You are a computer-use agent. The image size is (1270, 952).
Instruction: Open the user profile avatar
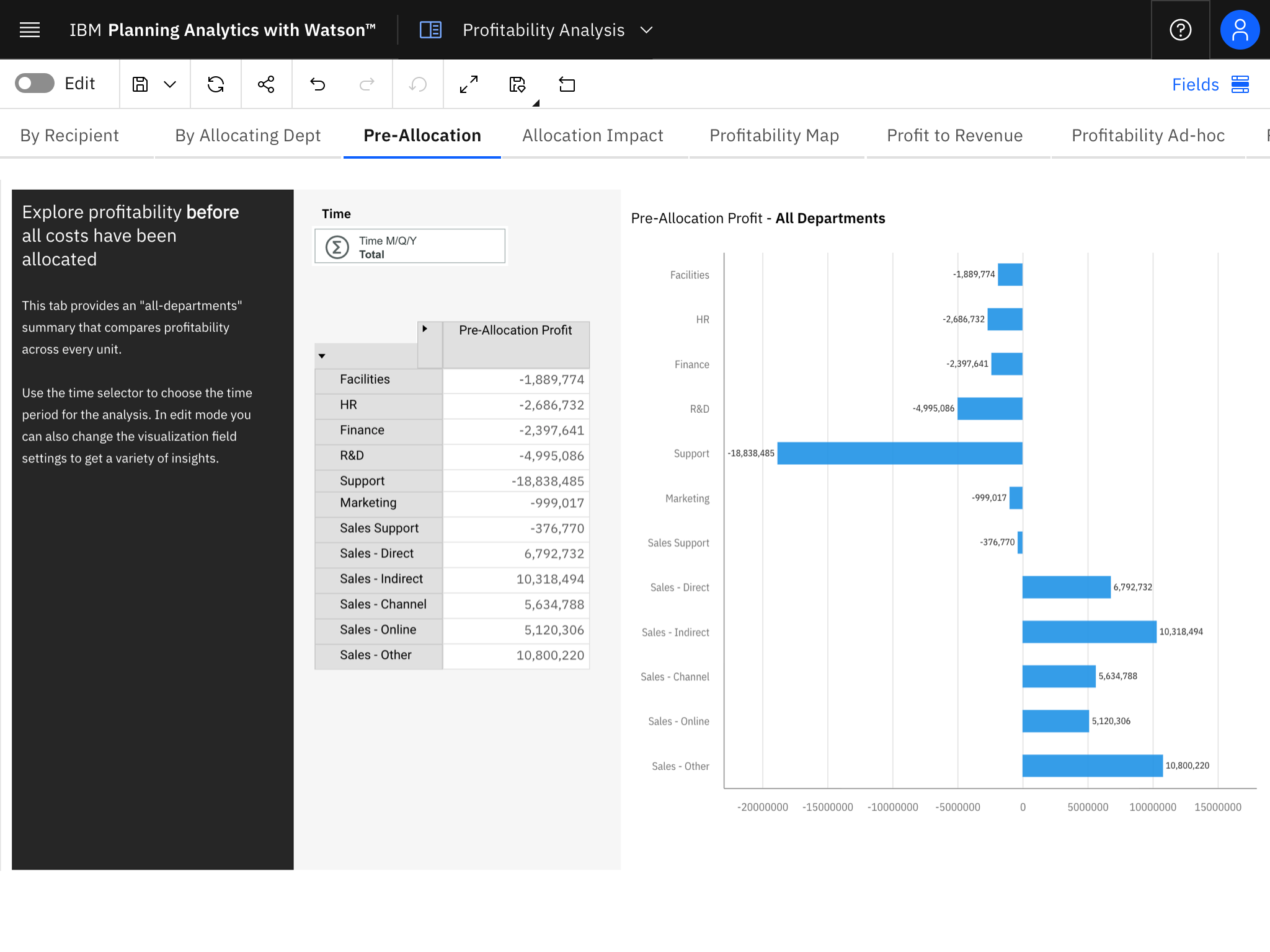(x=1240, y=30)
